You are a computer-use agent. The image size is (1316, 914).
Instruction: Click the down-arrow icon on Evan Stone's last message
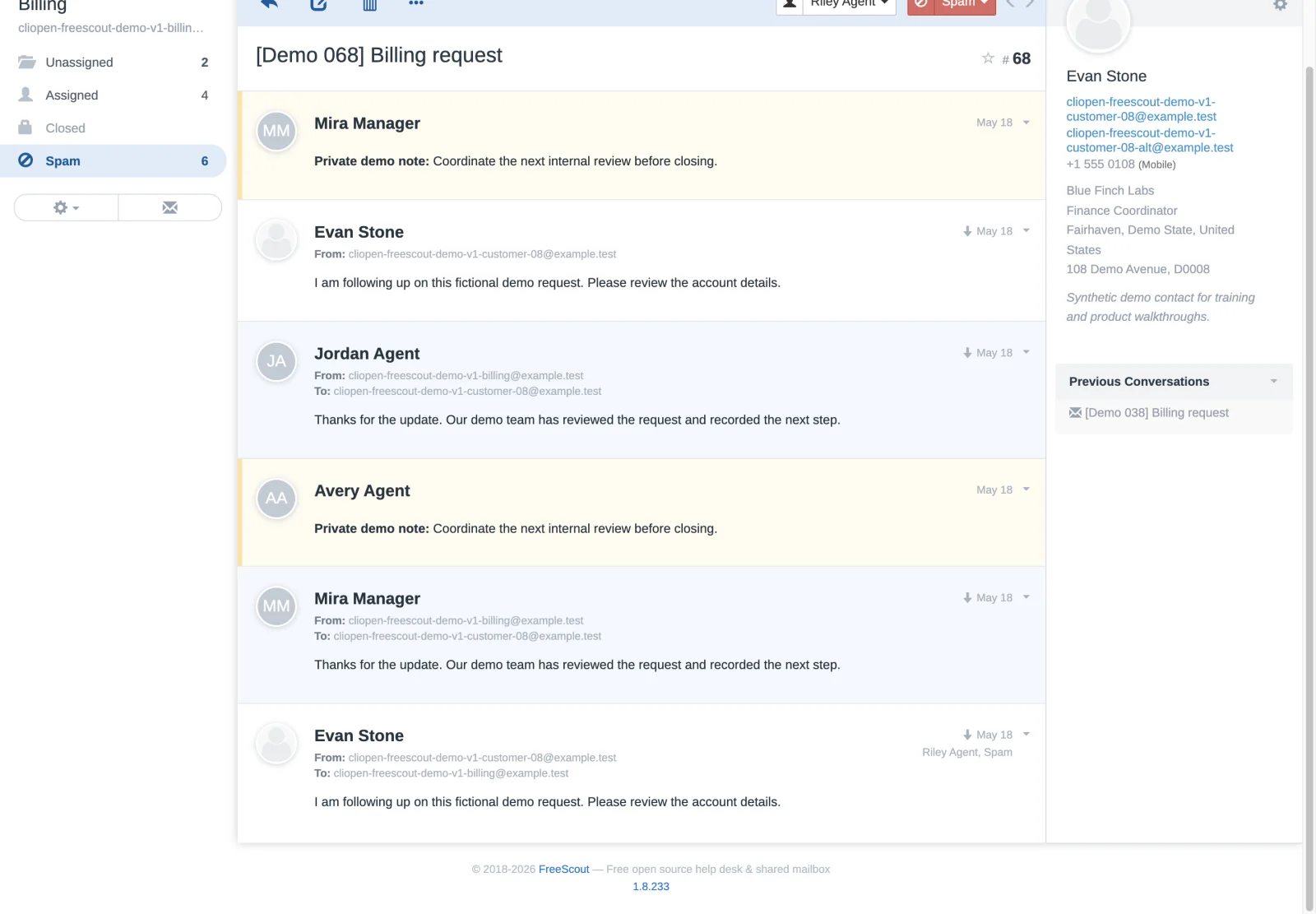point(967,735)
